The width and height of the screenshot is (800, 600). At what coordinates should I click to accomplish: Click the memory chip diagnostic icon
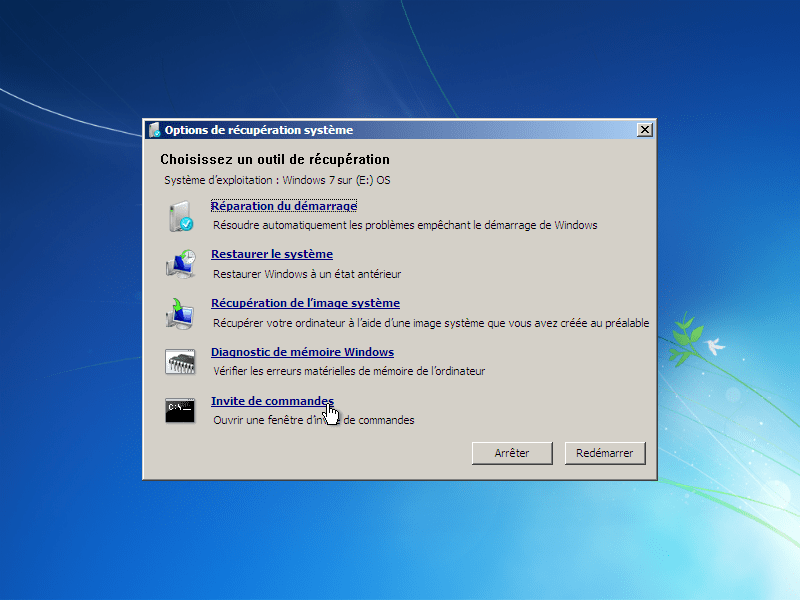click(180, 362)
